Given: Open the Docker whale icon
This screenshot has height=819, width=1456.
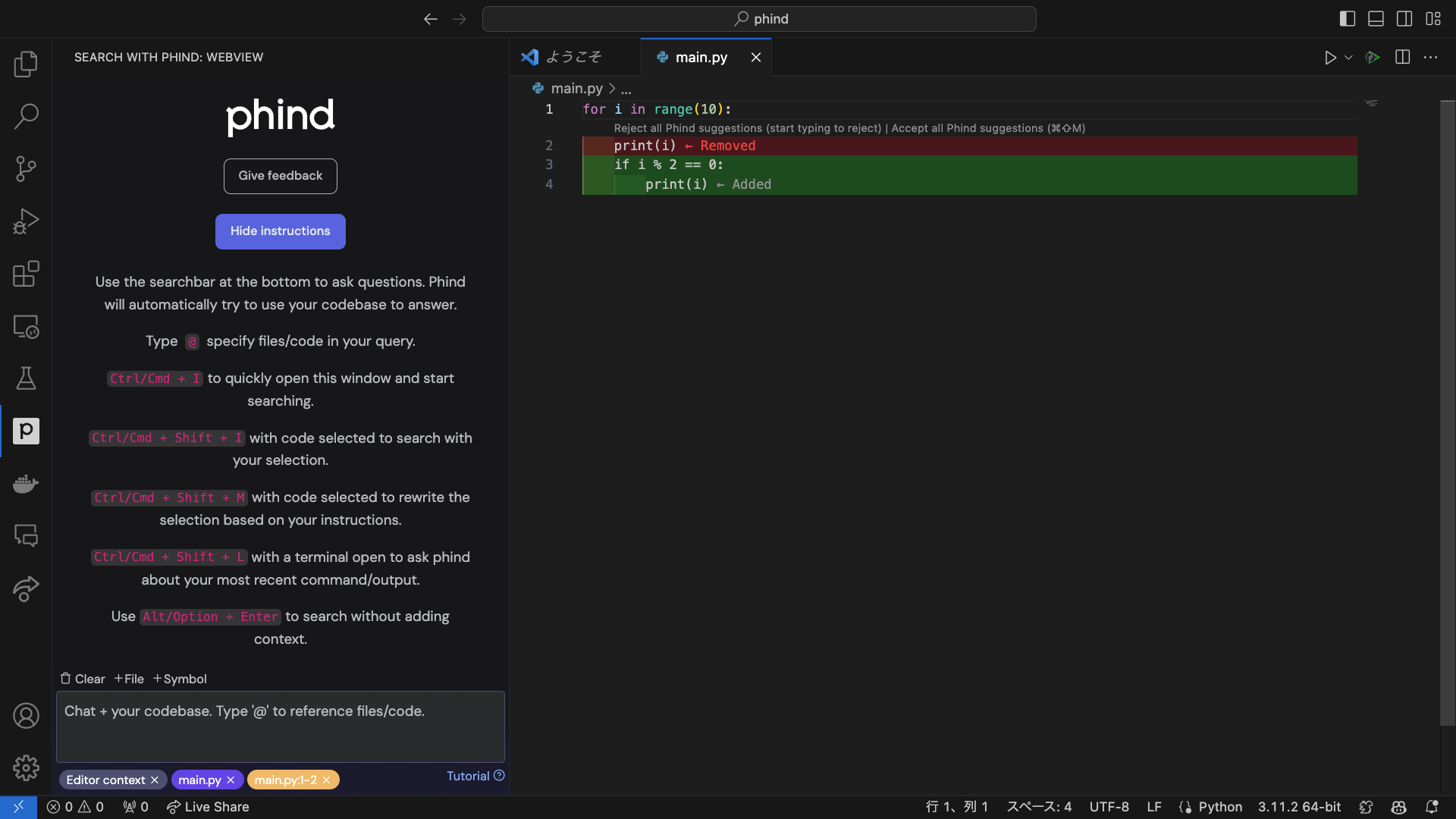Looking at the screenshot, I should coord(26,484).
